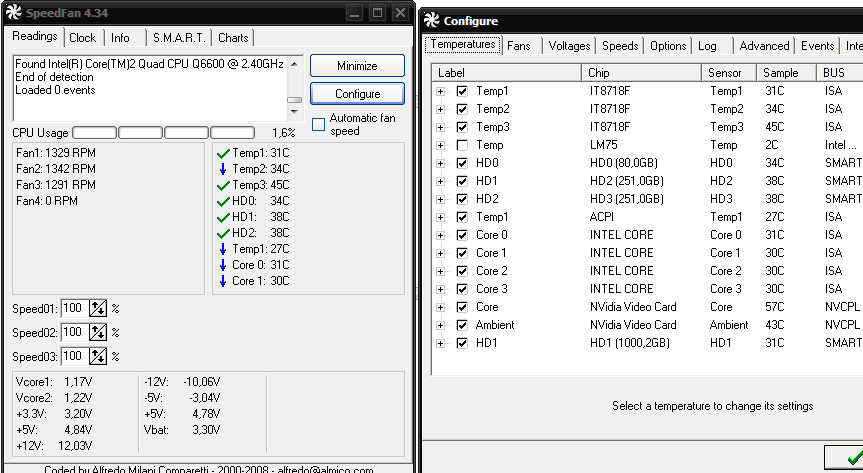The height and width of the screenshot is (473, 863).
Task: Click the detection log scroll down arrow
Action: 294,112
